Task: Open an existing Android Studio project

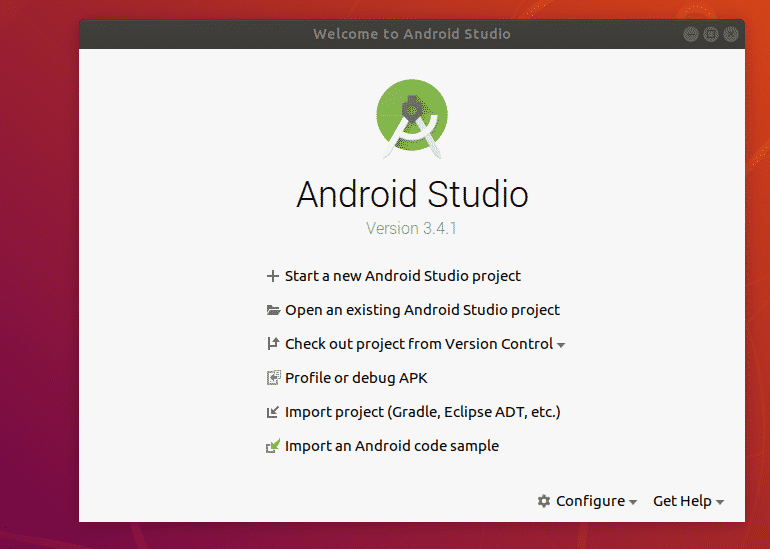Action: point(422,310)
